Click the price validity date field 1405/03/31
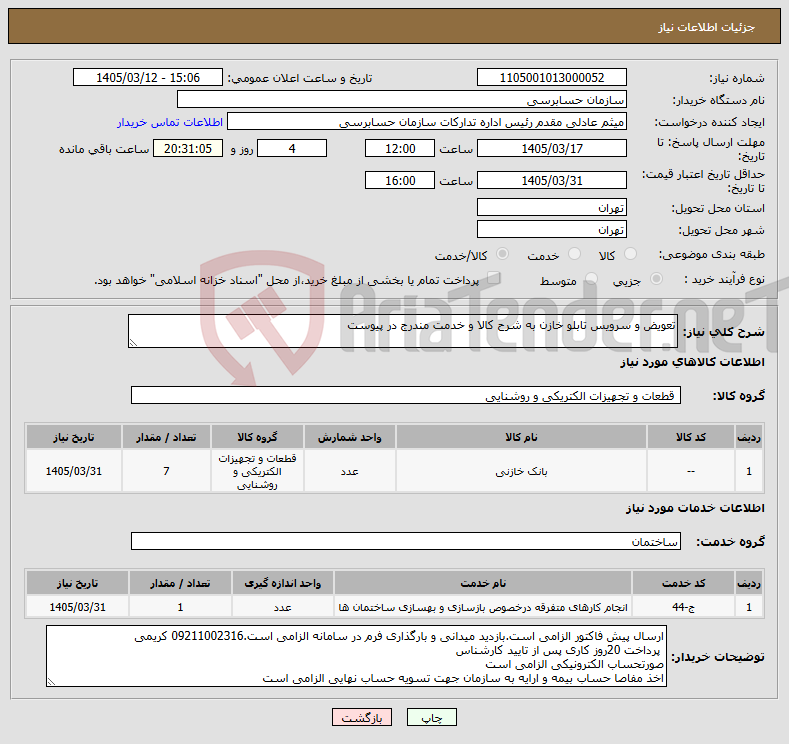The image size is (789, 744). click(551, 180)
